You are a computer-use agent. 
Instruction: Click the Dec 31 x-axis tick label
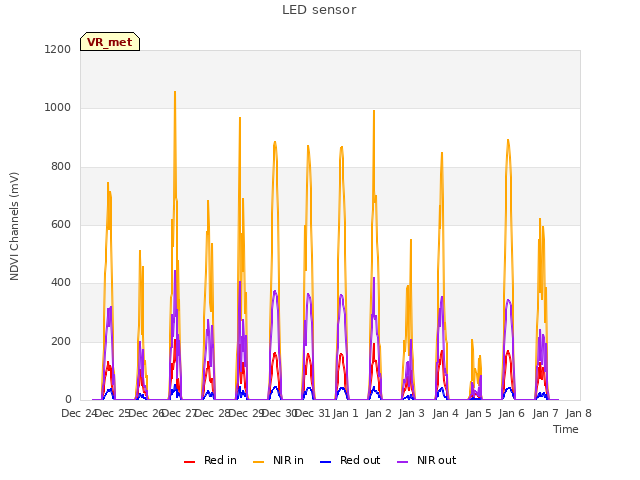(313, 413)
